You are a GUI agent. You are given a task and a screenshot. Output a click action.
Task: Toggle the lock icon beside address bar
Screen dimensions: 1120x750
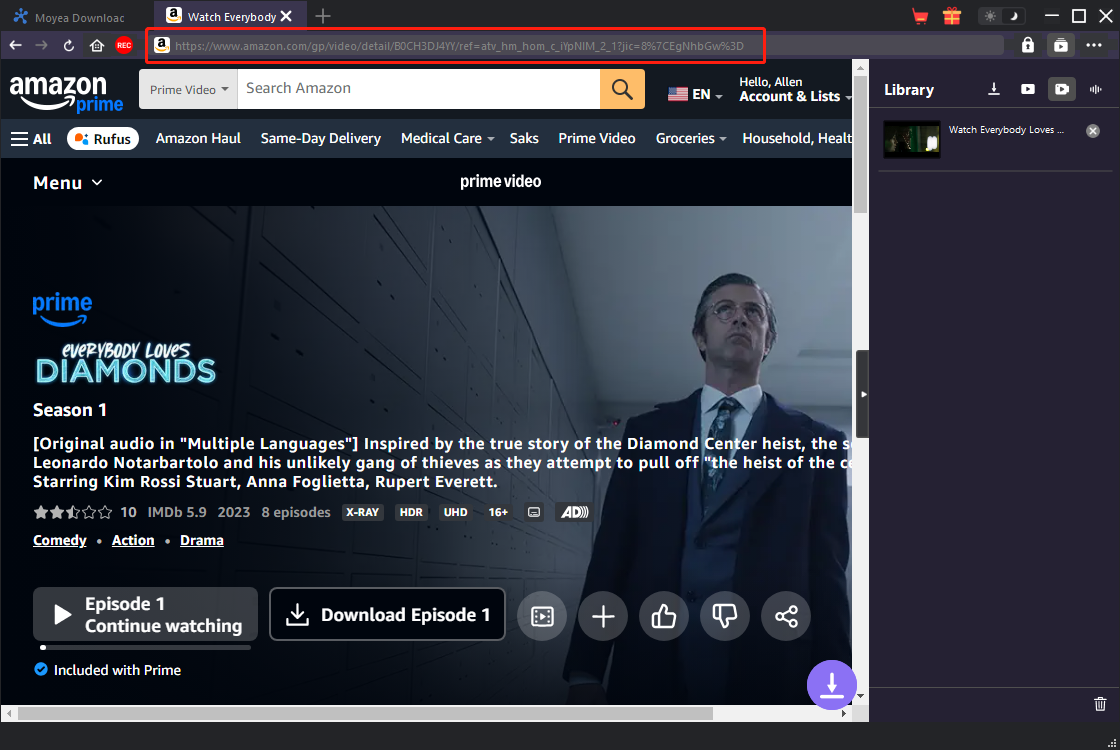point(1027,45)
